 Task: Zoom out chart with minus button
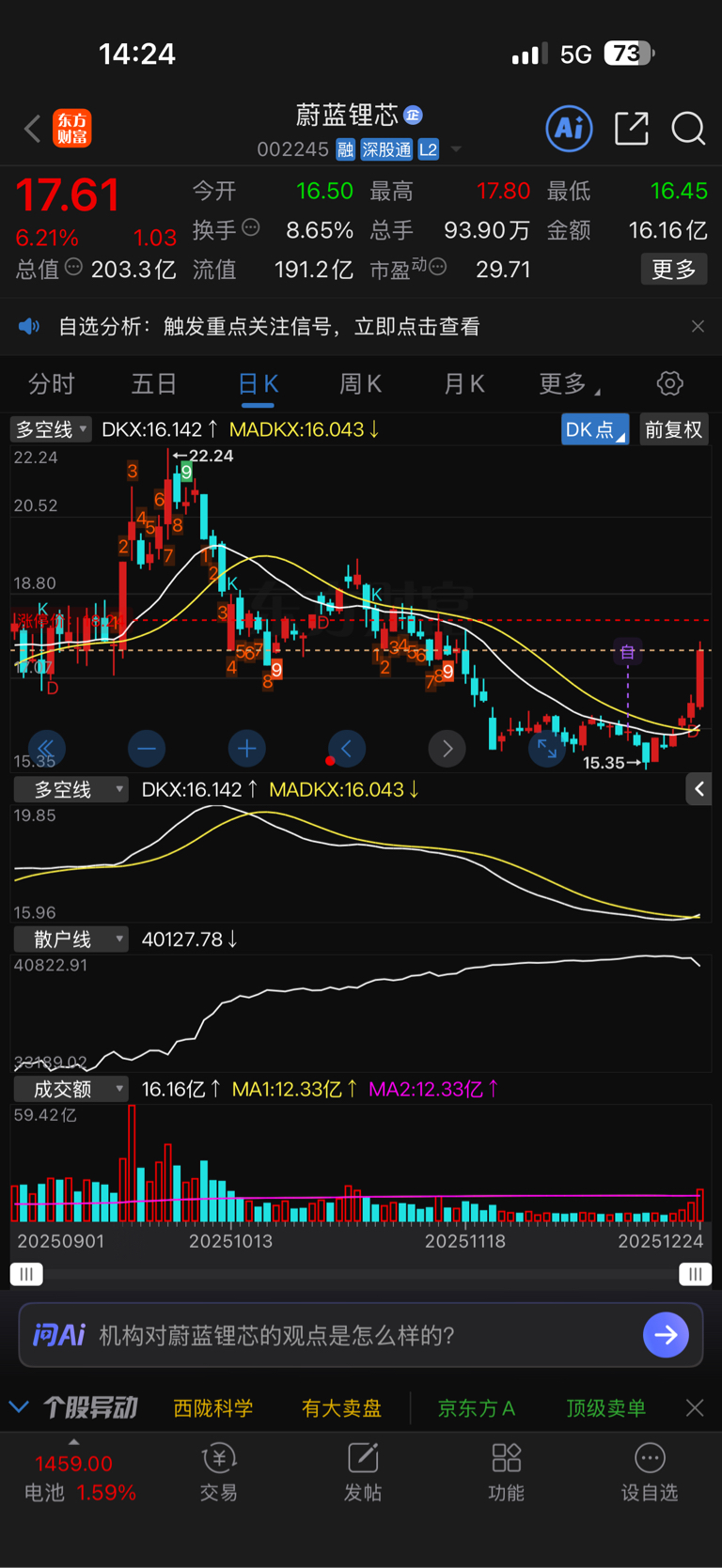tap(147, 749)
